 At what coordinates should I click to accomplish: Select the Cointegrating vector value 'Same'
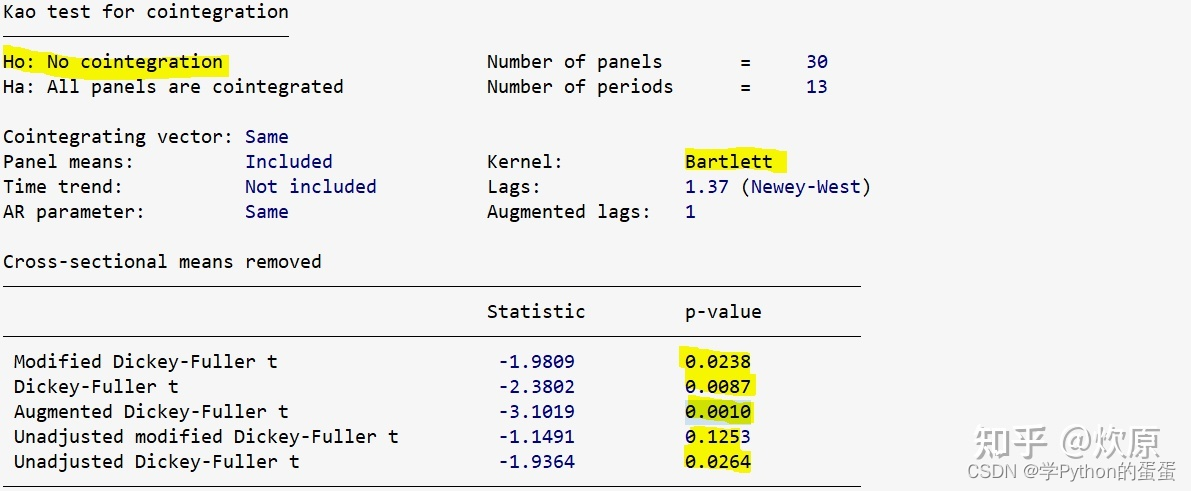(267, 137)
